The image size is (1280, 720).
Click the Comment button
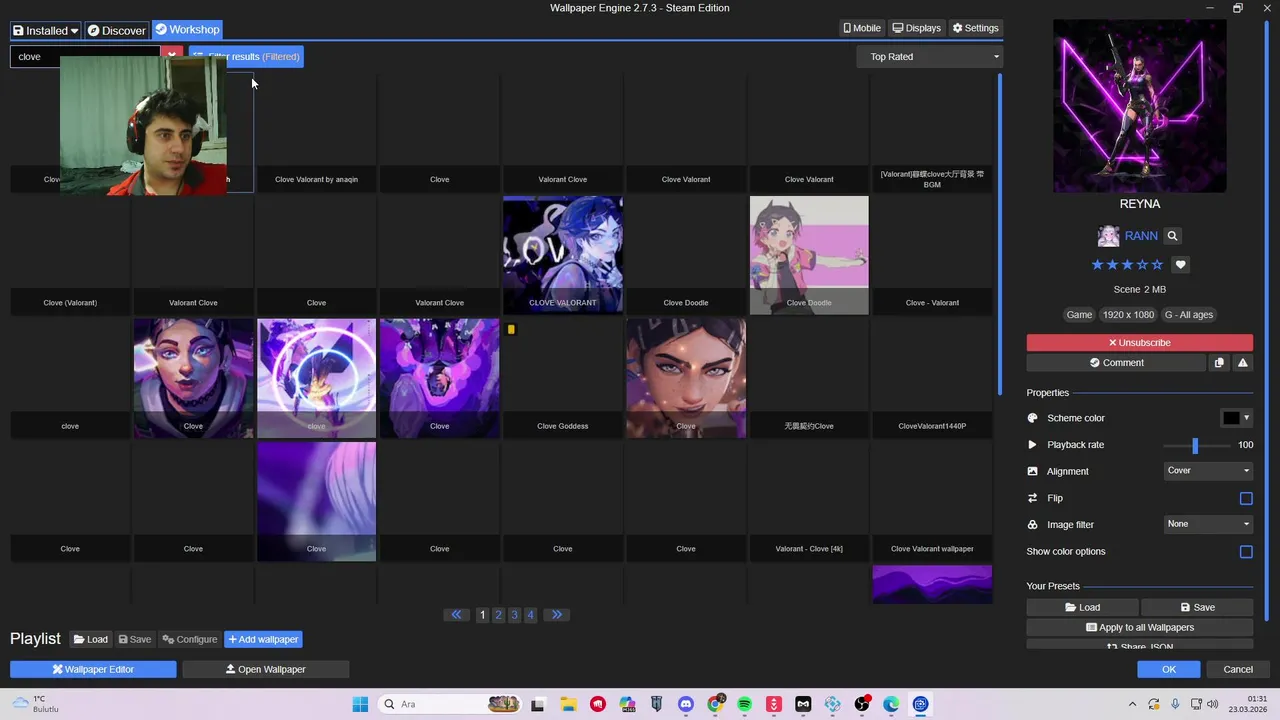tap(1116, 363)
